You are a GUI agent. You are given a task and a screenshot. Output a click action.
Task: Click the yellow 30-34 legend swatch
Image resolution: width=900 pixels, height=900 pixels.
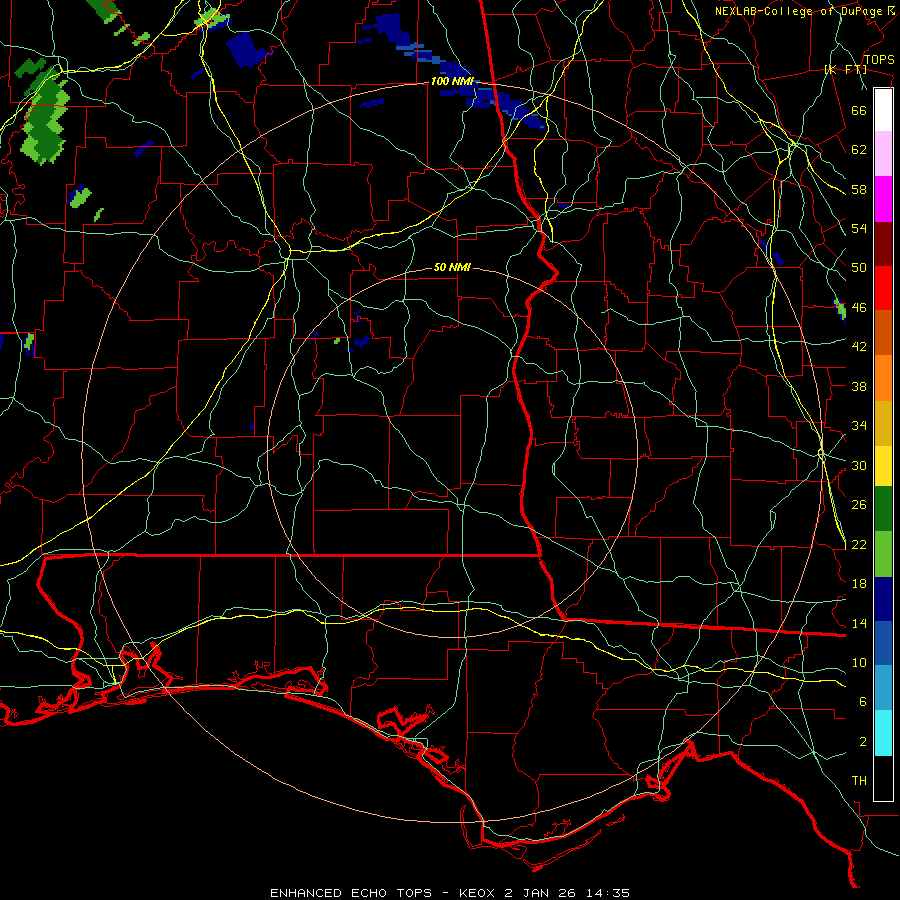tap(883, 465)
